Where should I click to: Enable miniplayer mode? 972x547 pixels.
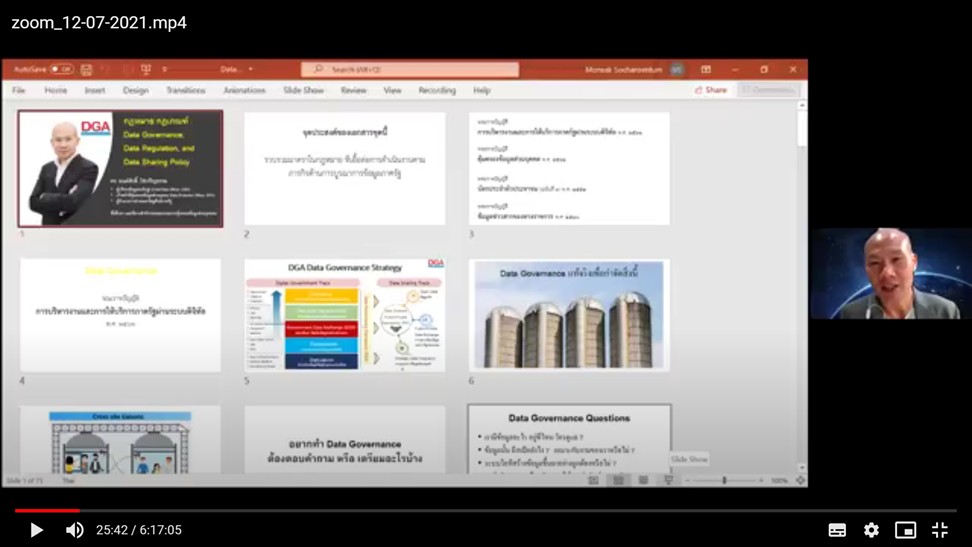click(905, 530)
